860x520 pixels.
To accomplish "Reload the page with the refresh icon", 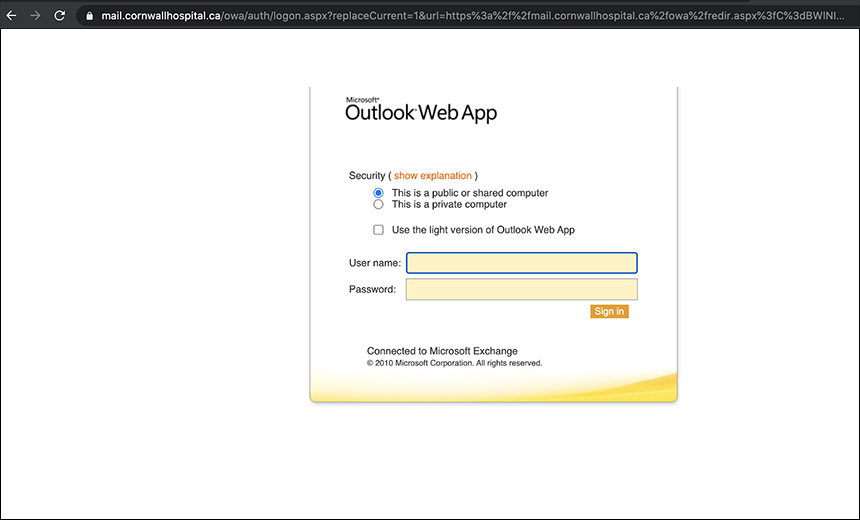I will pos(60,16).
